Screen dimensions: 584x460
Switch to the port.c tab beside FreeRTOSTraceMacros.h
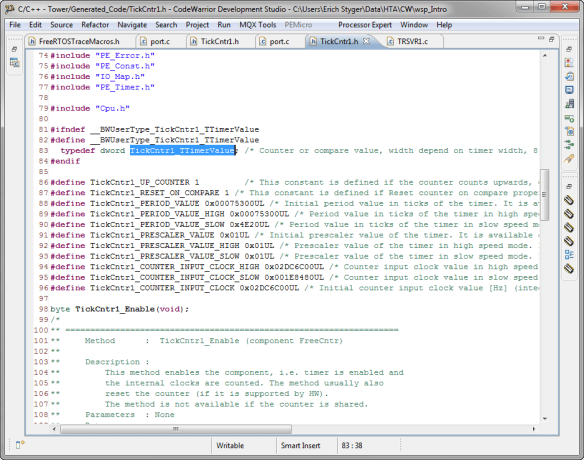click(160, 41)
